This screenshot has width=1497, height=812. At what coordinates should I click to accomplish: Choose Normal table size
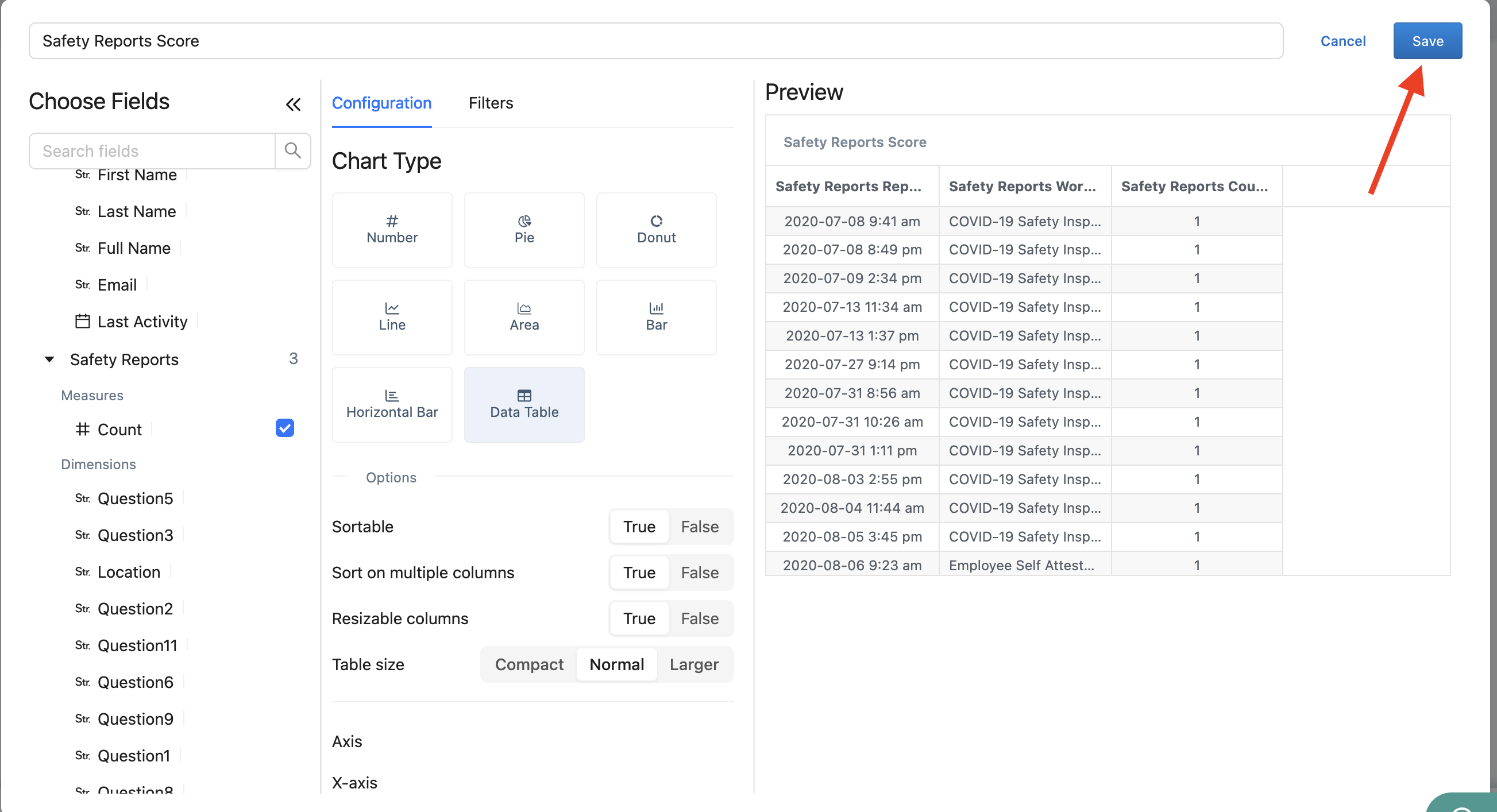point(616,664)
